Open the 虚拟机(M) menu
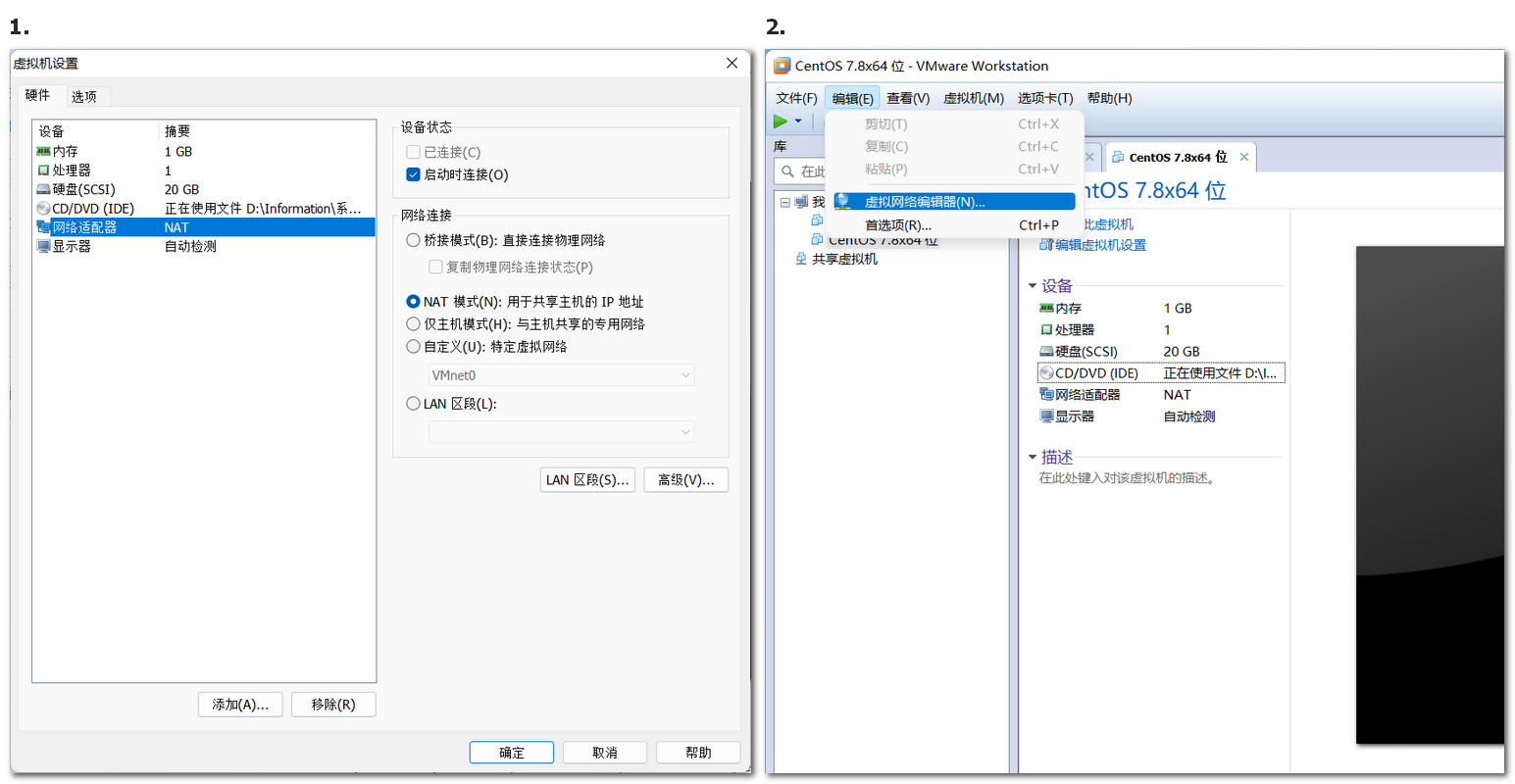Screen dimensions: 1515x784 [974, 98]
